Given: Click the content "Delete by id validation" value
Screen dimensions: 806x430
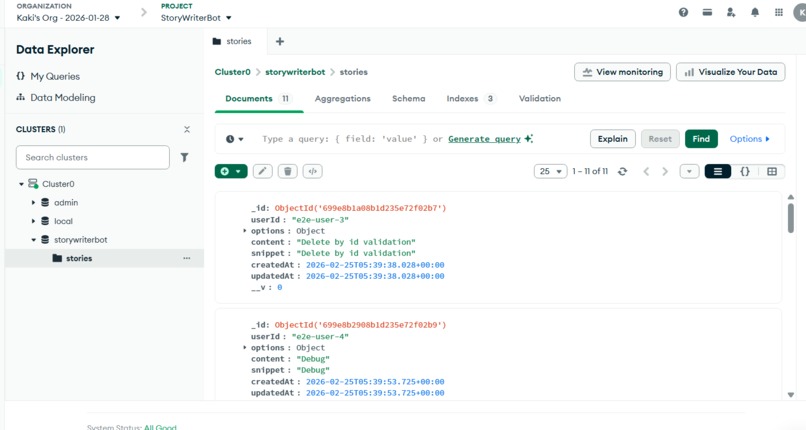Looking at the screenshot, I should tap(356, 242).
